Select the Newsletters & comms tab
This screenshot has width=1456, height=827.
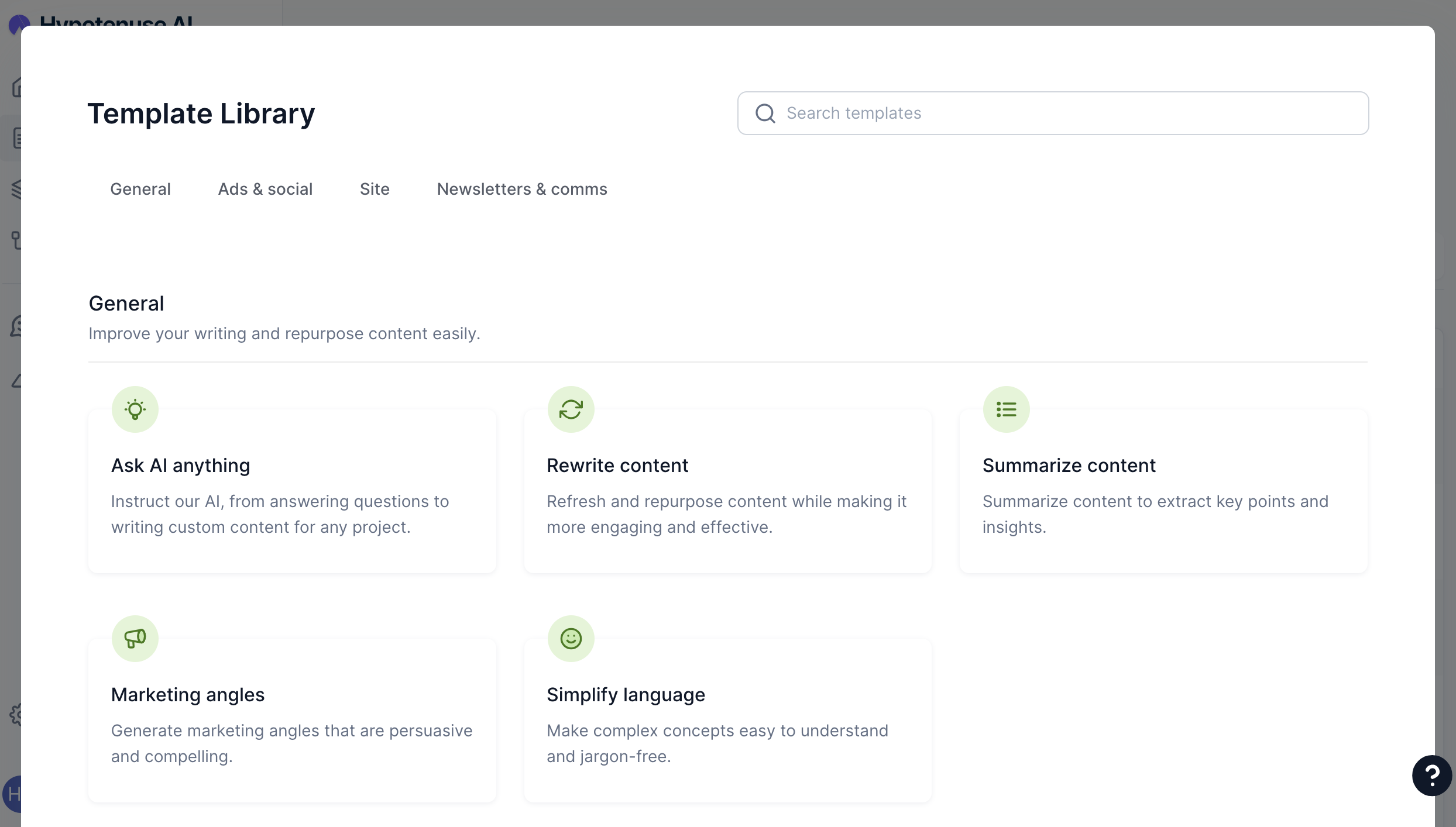522,189
